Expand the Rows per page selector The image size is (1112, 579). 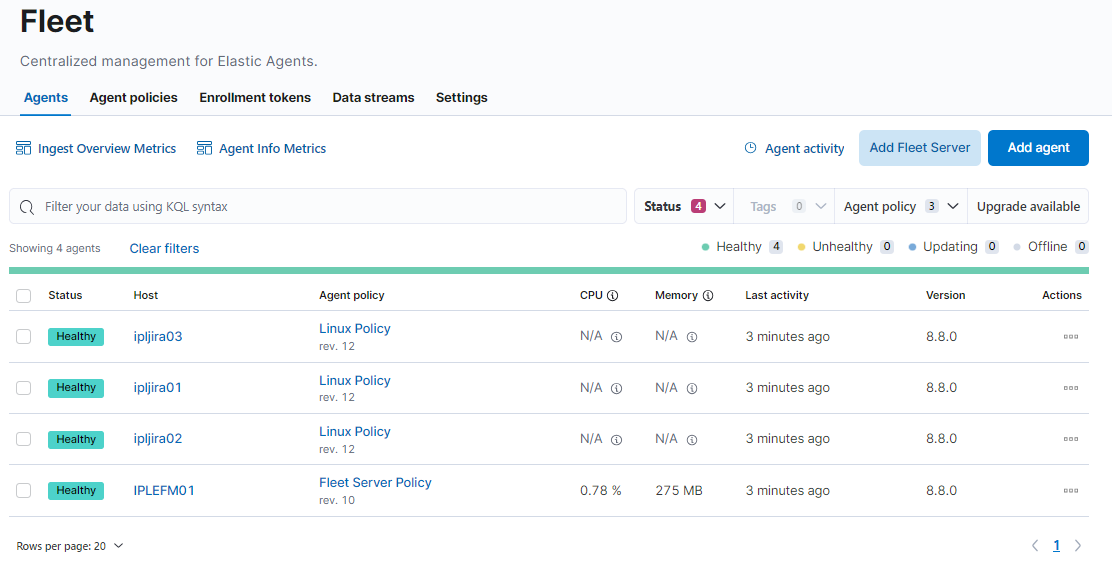point(70,546)
